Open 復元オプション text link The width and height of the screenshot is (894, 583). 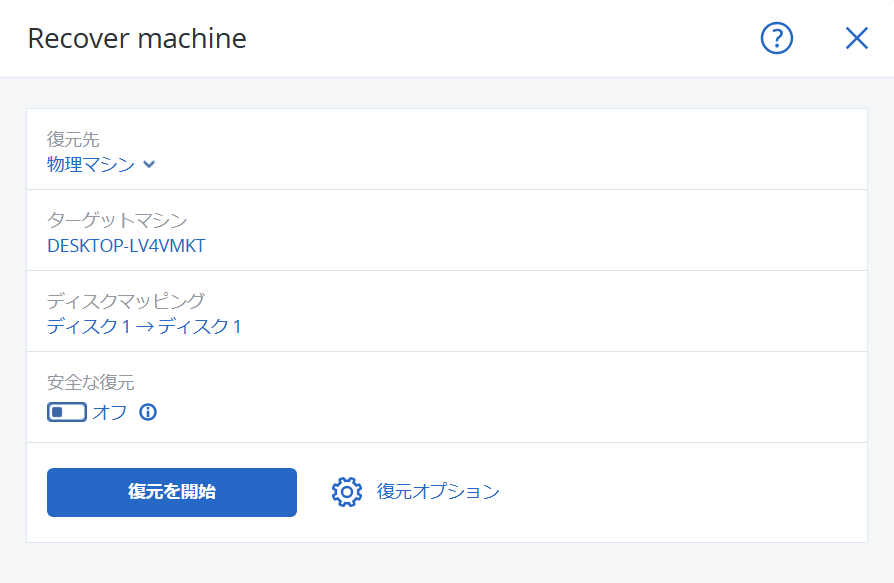(x=438, y=492)
